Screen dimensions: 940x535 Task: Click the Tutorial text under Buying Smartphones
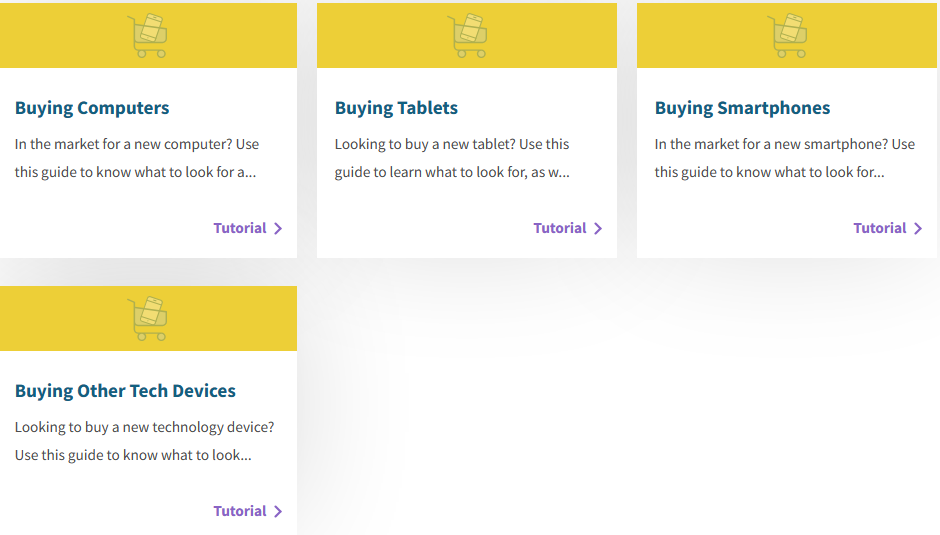point(880,228)
